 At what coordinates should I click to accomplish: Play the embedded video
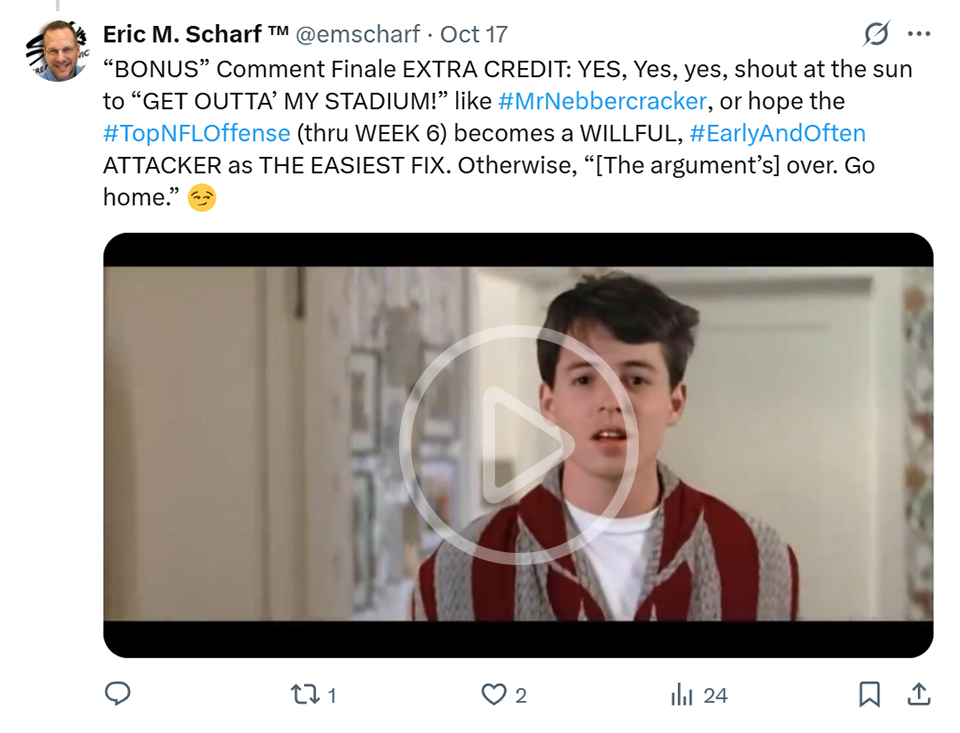[x=518, y=444]
